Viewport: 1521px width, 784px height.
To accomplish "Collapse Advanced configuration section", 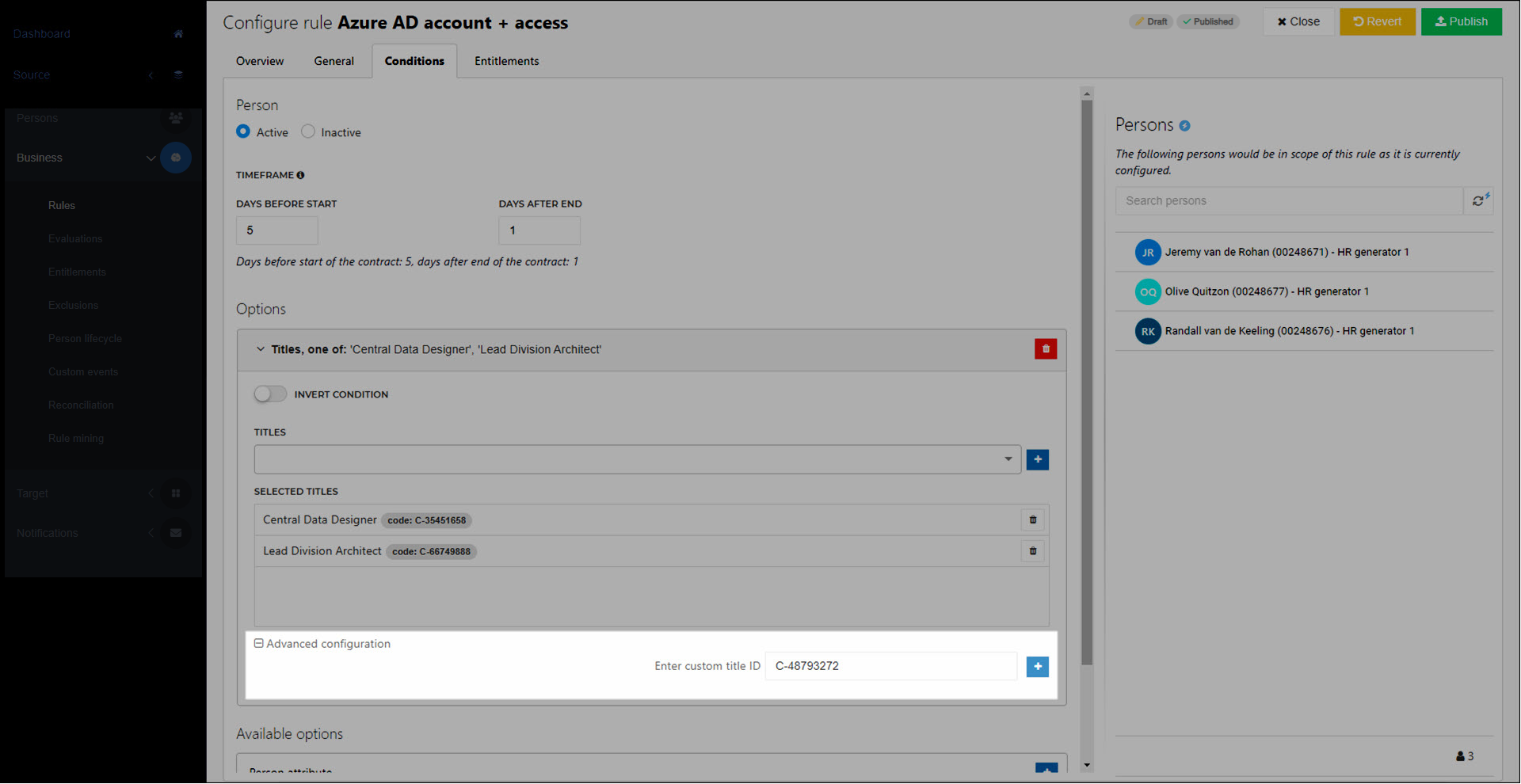I will tap(258, 644).
